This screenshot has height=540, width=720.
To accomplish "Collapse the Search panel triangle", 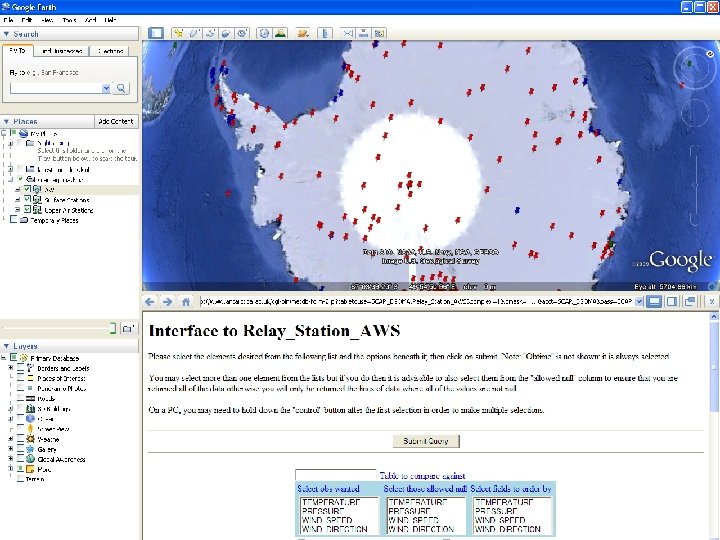I will click(x=6, y=34).
